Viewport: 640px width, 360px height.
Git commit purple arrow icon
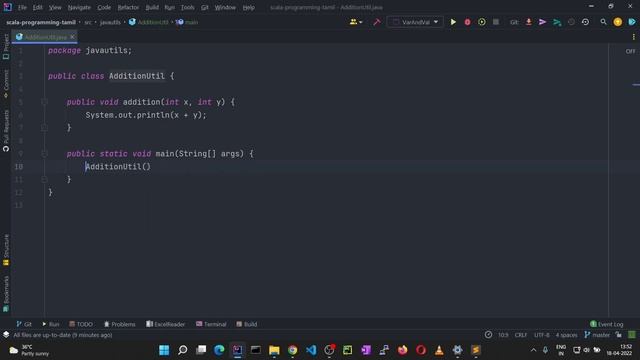tap(542, 22)
